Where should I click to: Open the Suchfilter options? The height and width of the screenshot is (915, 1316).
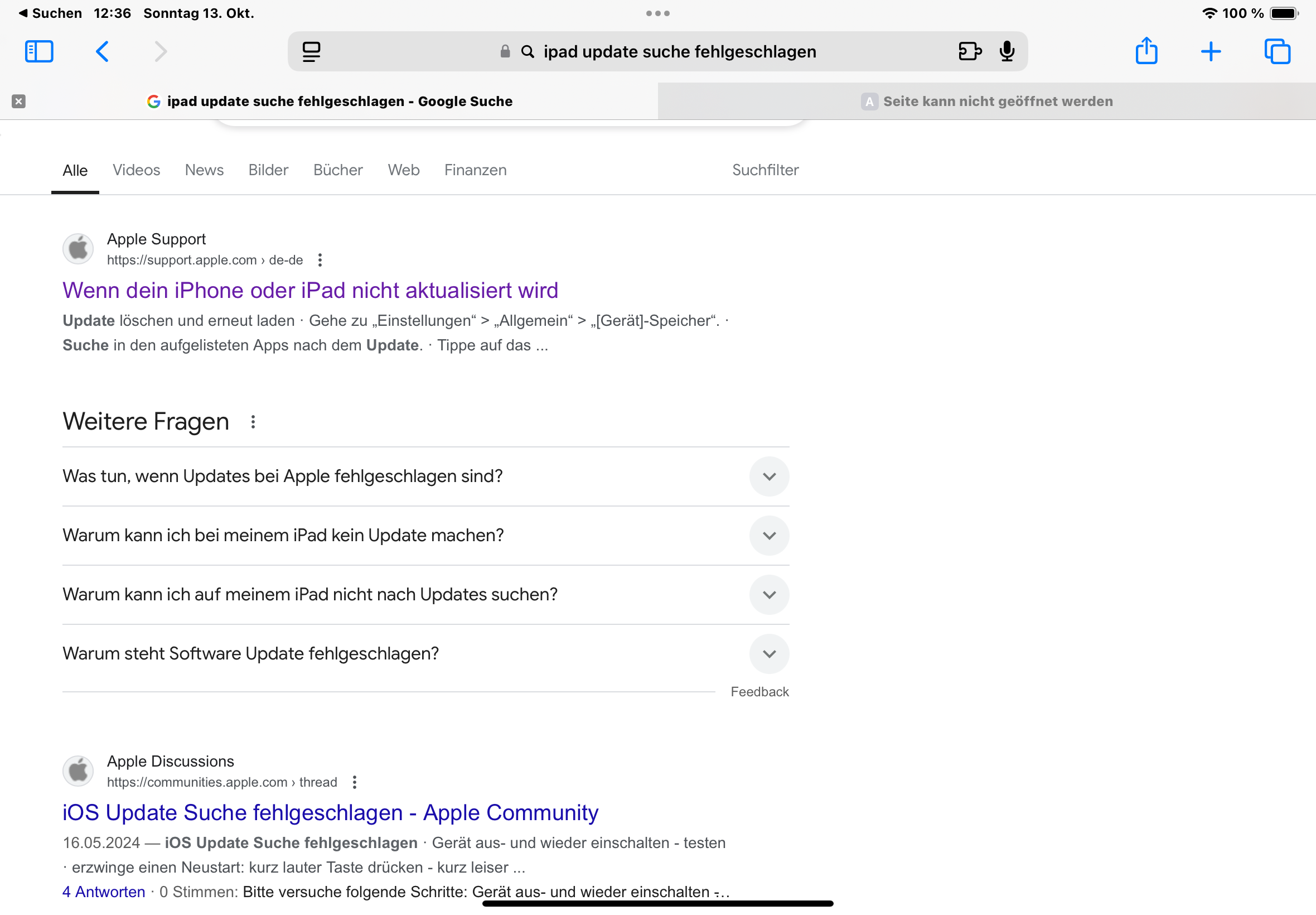(x=765, y=170)
